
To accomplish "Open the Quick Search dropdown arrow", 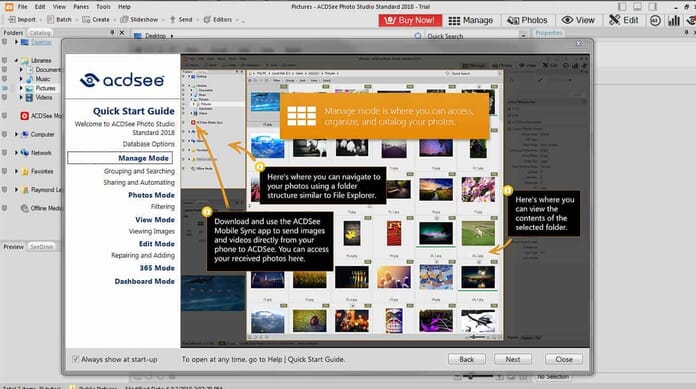I will (523, 36).
